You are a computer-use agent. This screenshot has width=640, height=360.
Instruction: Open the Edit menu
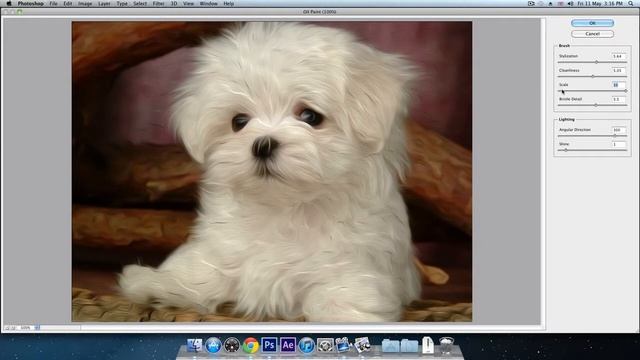(68, 4)
